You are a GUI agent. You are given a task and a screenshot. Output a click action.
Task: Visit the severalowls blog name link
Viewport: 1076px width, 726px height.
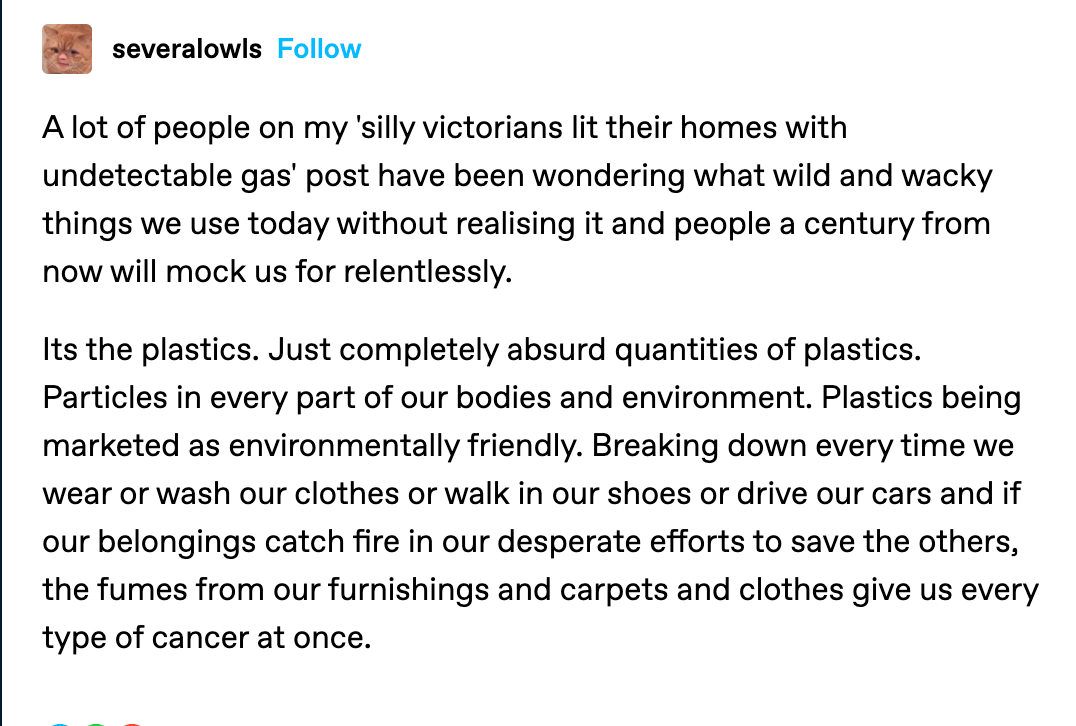(x=187, y=49)
